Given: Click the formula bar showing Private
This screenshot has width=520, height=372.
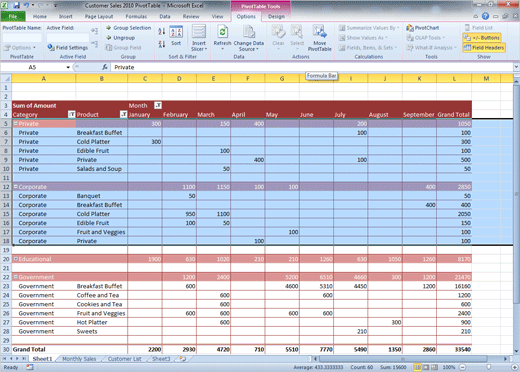Looking at the screenshot, I should [312, 67].
